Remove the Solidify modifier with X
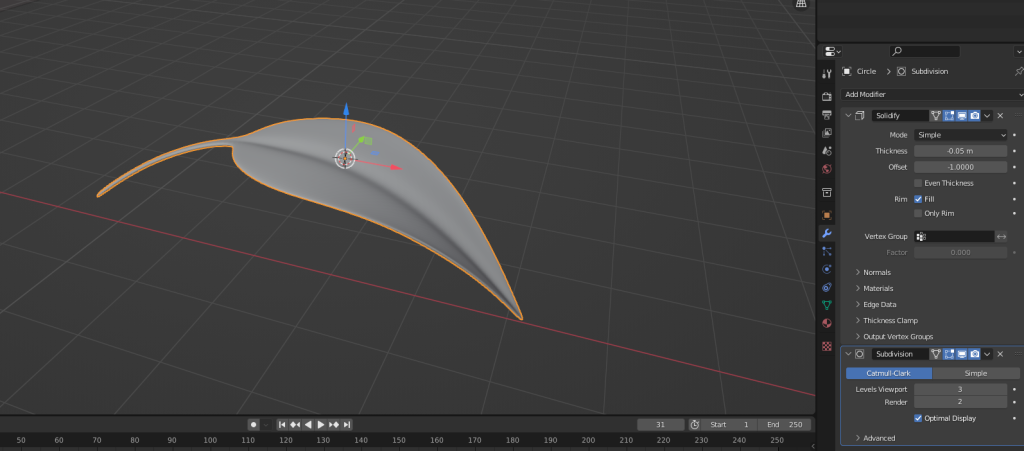Screen dimensions: 1024x451 (x=1000, y=116)
